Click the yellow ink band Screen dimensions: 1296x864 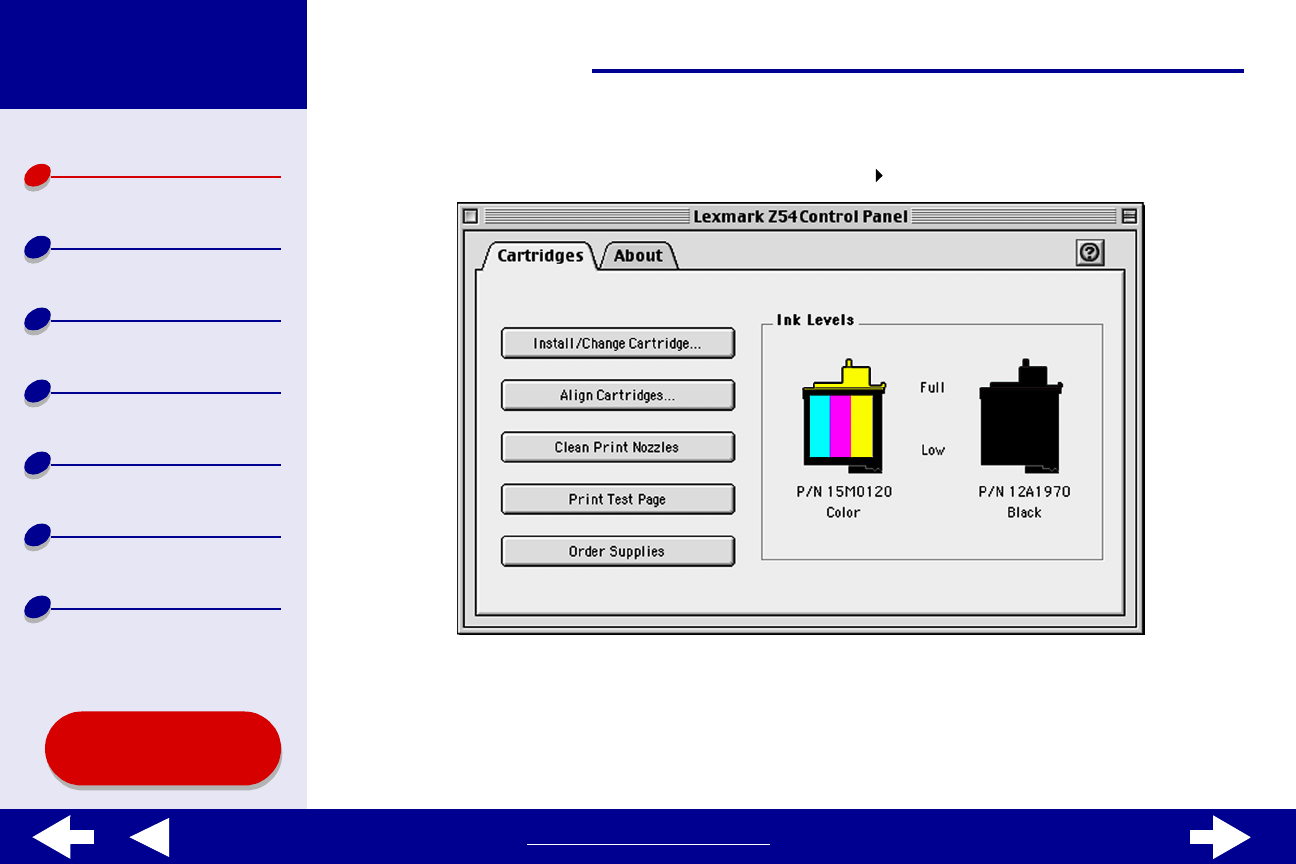click(x=862, y=425)
